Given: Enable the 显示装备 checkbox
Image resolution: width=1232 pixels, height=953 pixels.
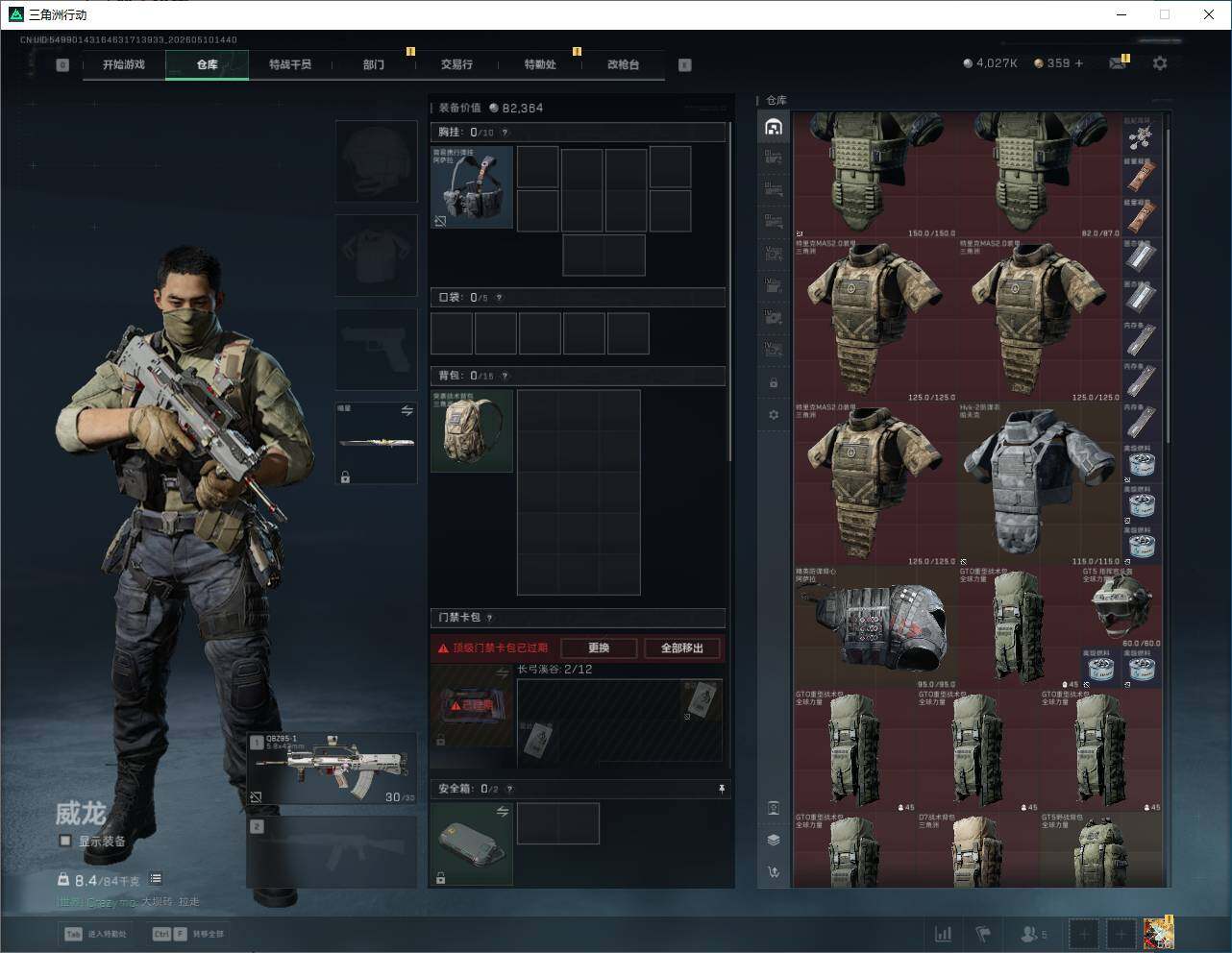Looking at the screenshot, I should 64,841.
